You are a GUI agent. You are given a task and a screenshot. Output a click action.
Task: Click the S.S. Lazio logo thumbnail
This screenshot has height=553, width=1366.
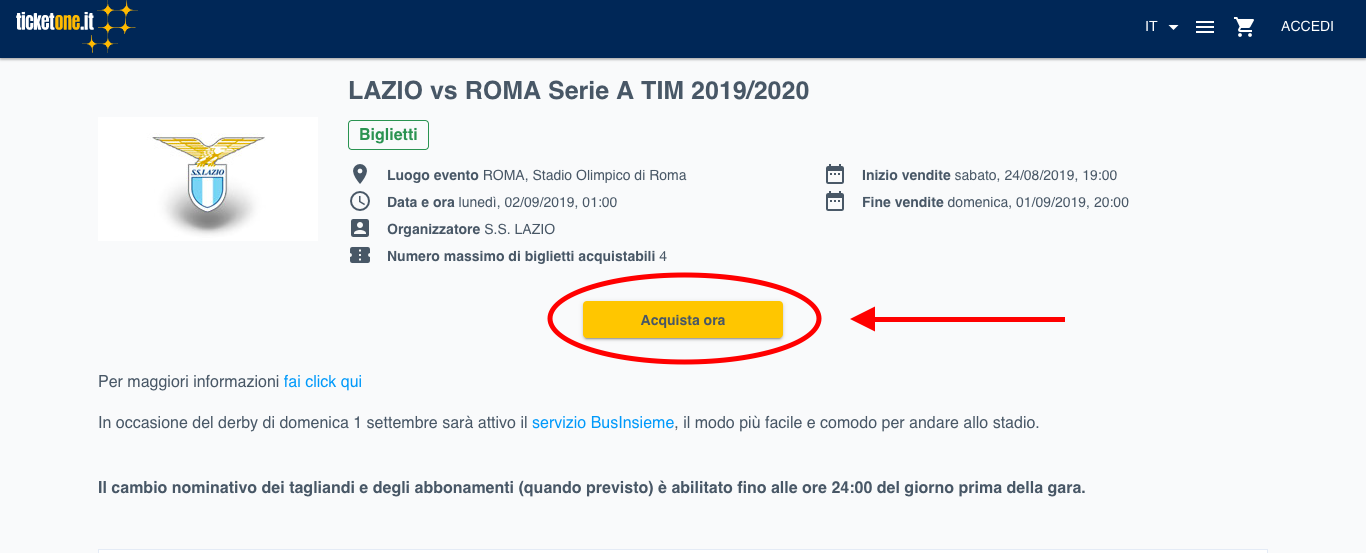tap(208, 179)
